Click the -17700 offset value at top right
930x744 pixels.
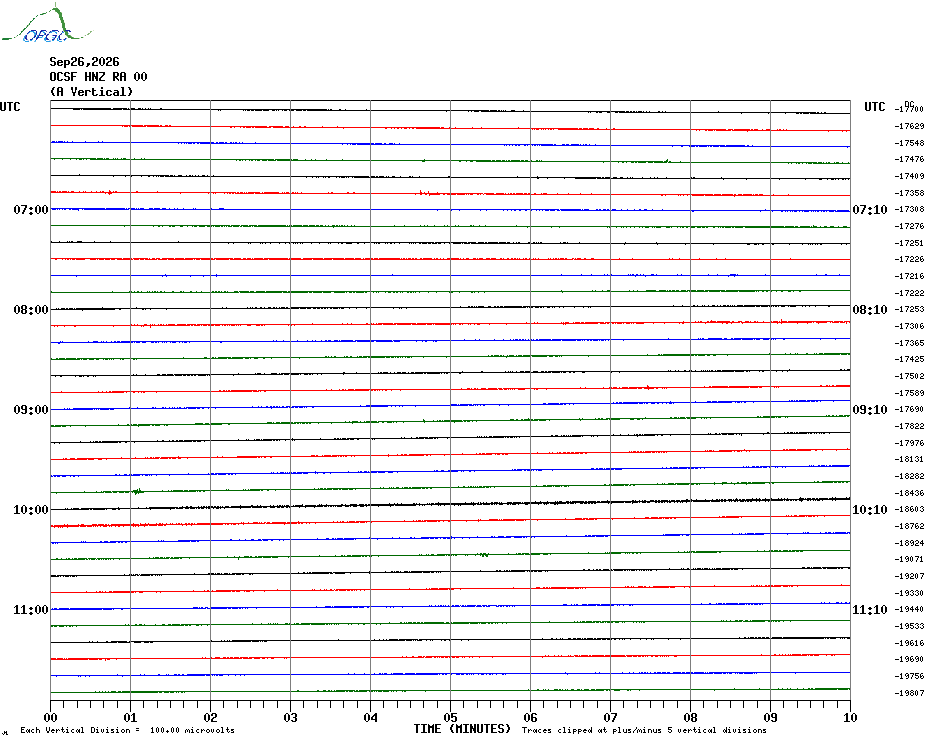click(909, 109)
